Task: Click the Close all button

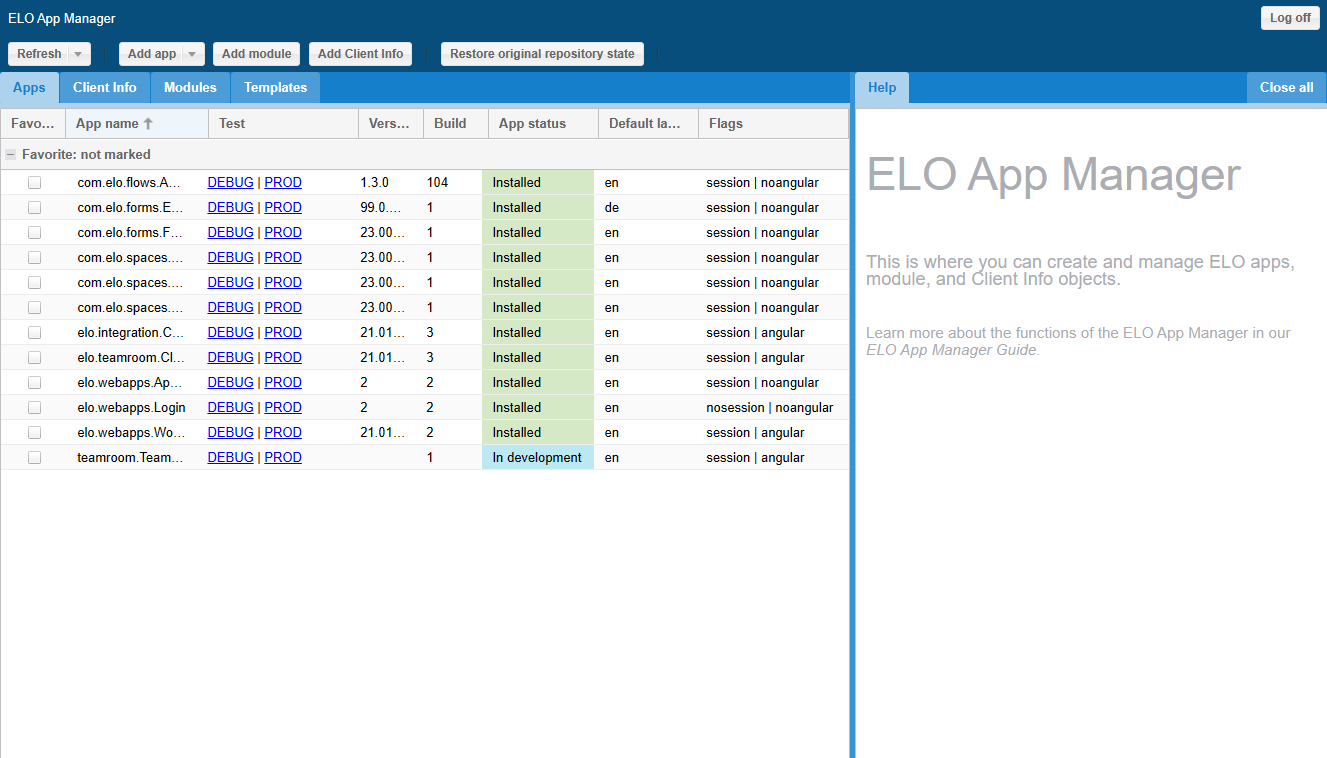Action: [x=1286, y=88]
